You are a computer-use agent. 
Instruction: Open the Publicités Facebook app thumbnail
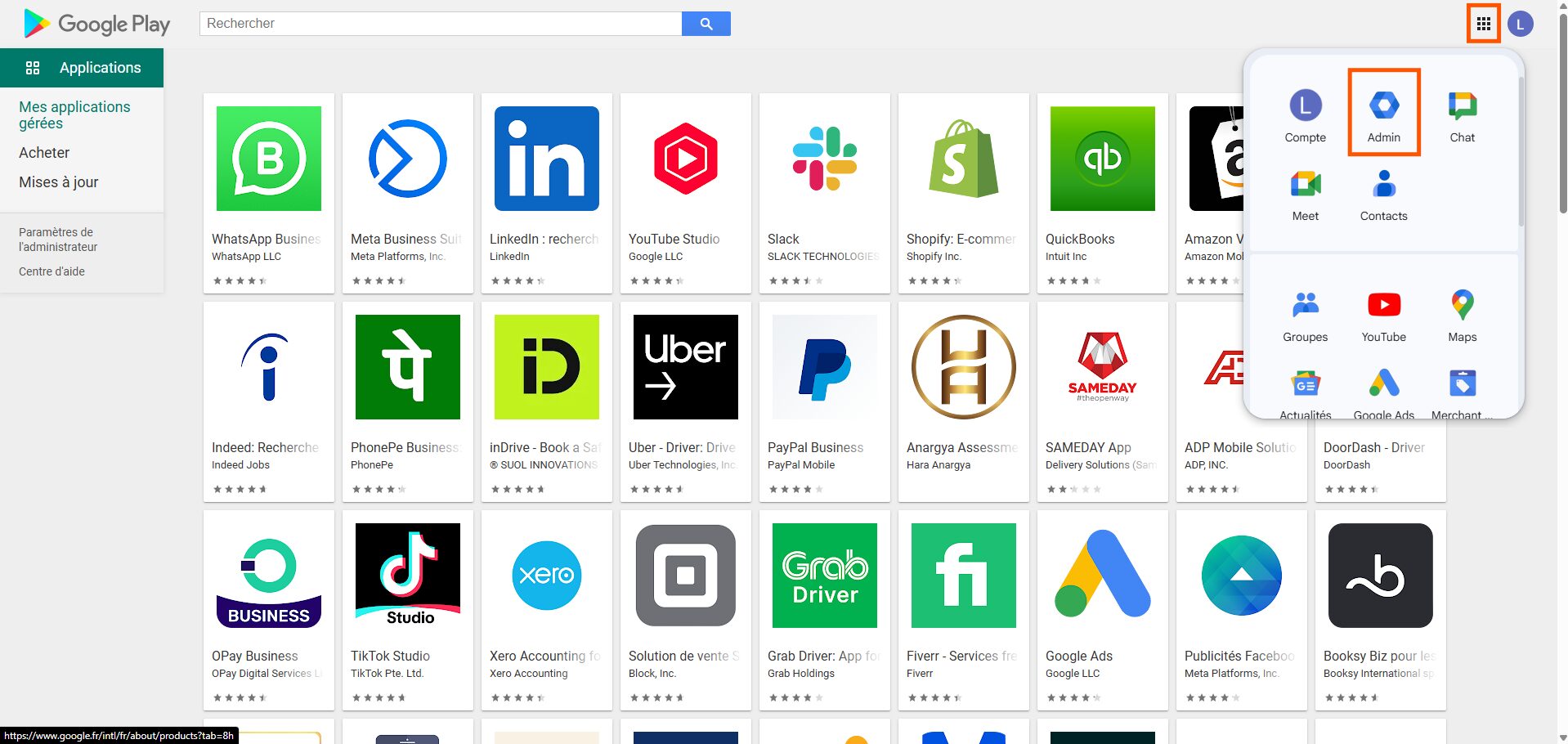tap(1242, 576)
